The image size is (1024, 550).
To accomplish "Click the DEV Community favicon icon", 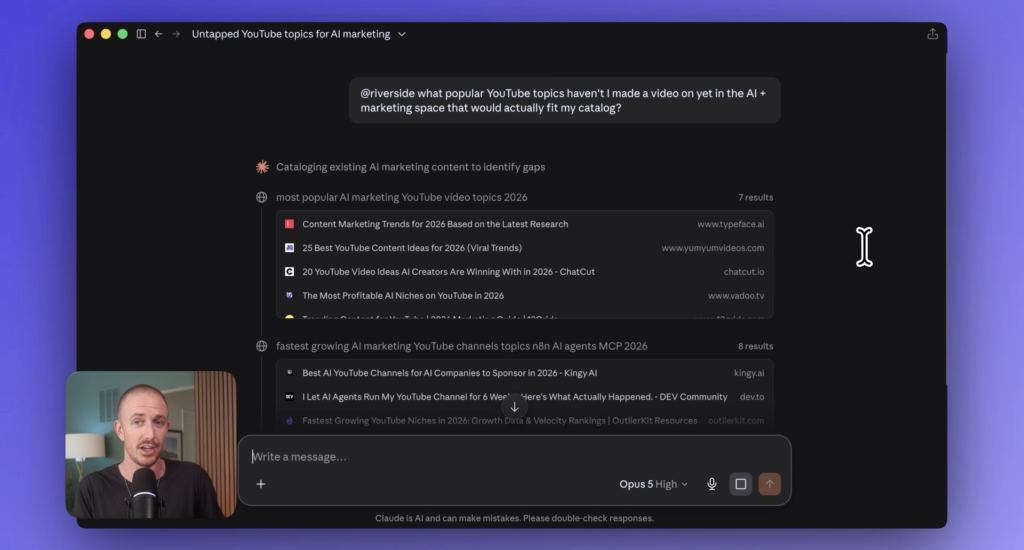I will (x=289, y=396).
